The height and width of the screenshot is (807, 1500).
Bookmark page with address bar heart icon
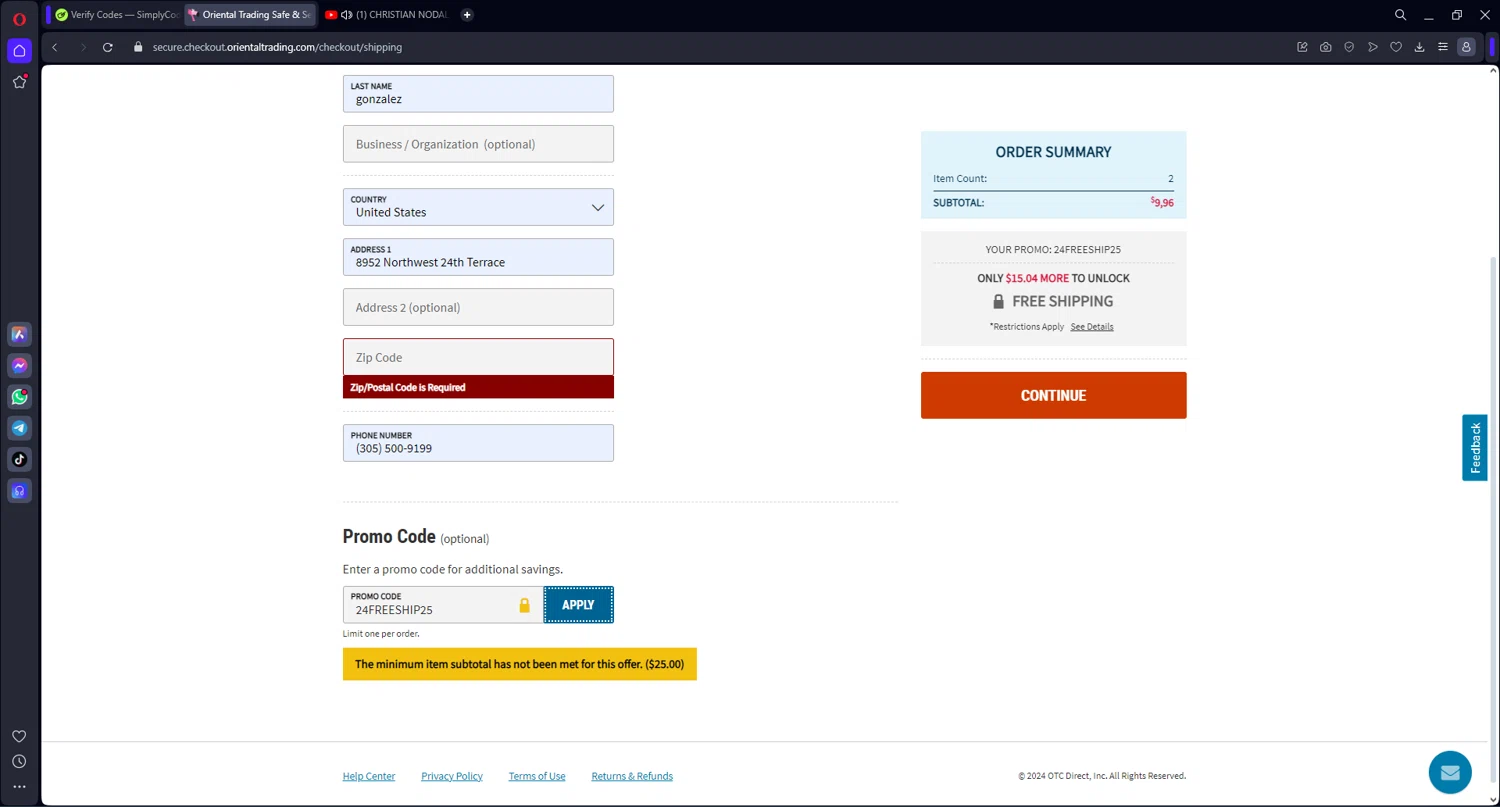tap(1396, 47)
